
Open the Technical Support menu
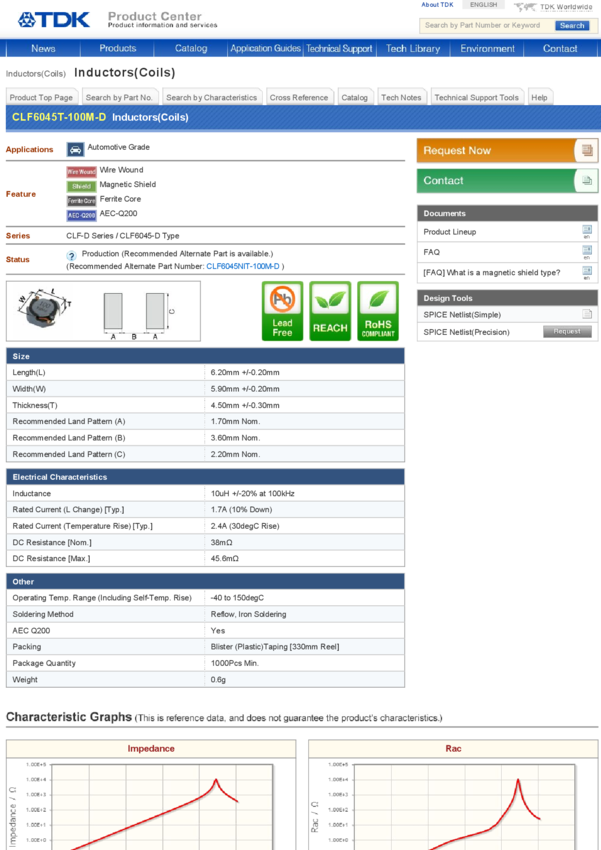tap(339, 48)
